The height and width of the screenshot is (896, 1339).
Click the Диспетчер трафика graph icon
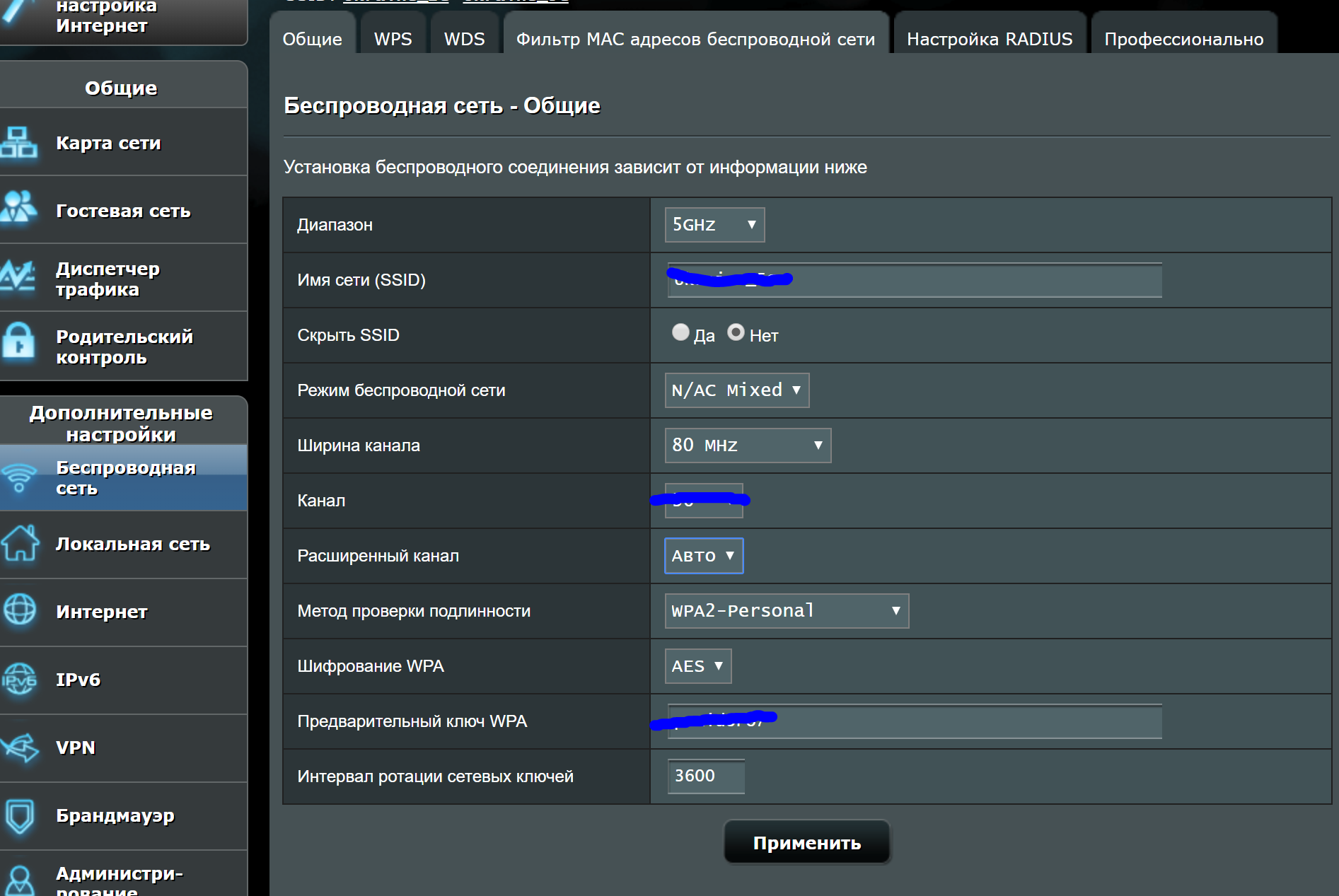[19, 277]
